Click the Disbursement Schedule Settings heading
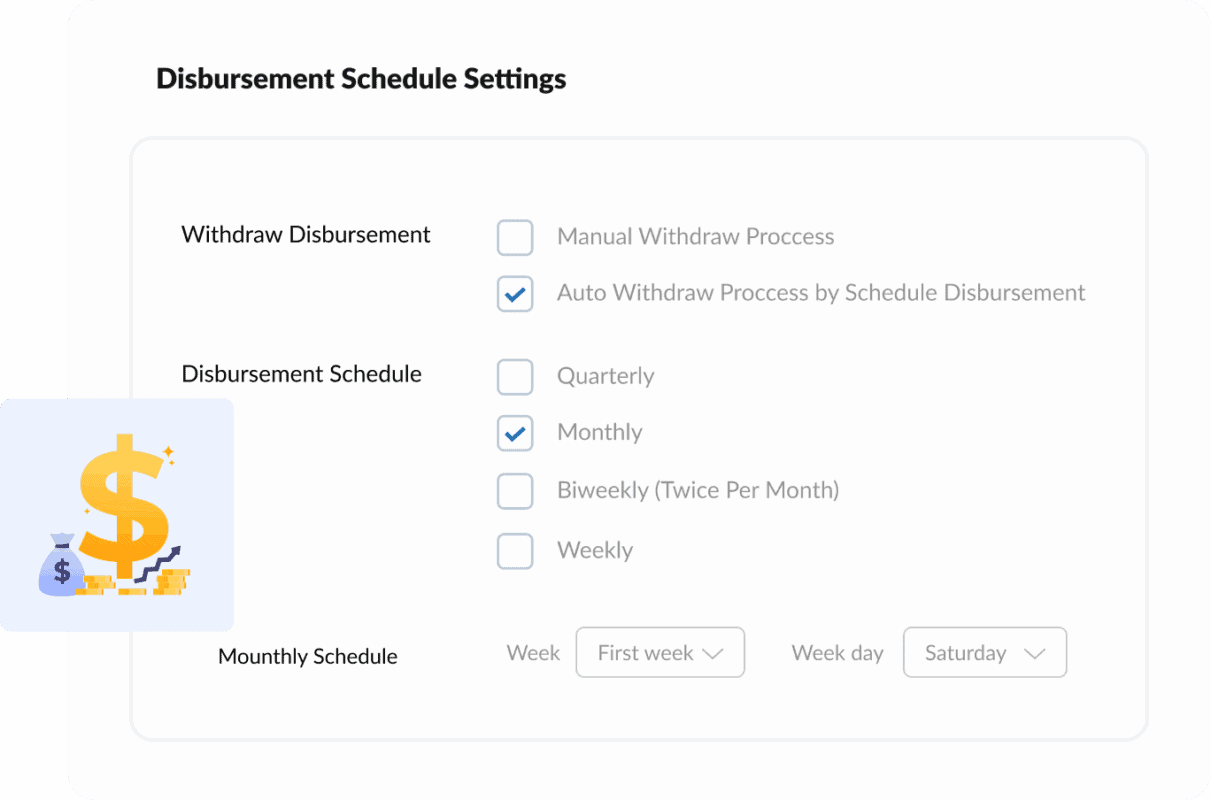The width and height of the screenshot is (1211, 800). pos(361,79)
